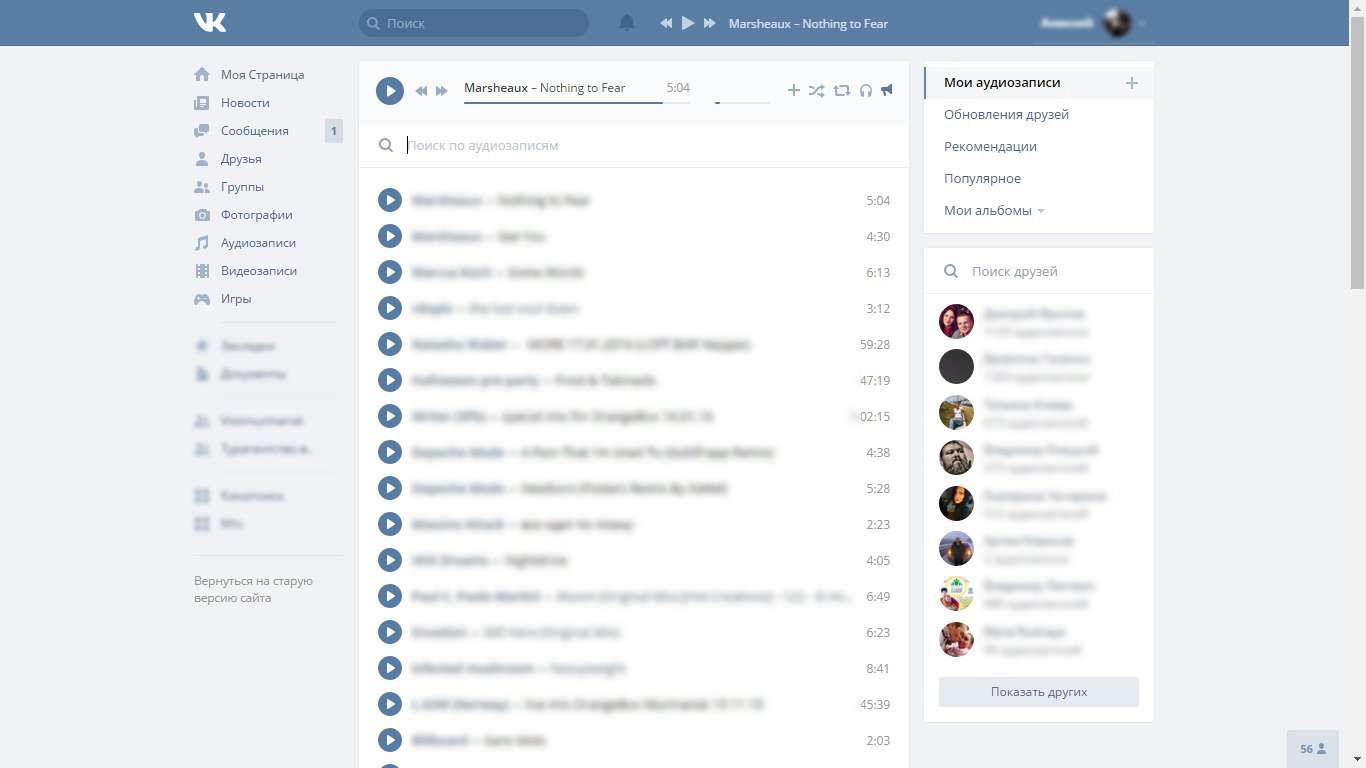Click the plus add icon in player controls
This screenshot has width=1366, height=768.
click(x=794, y=90)
